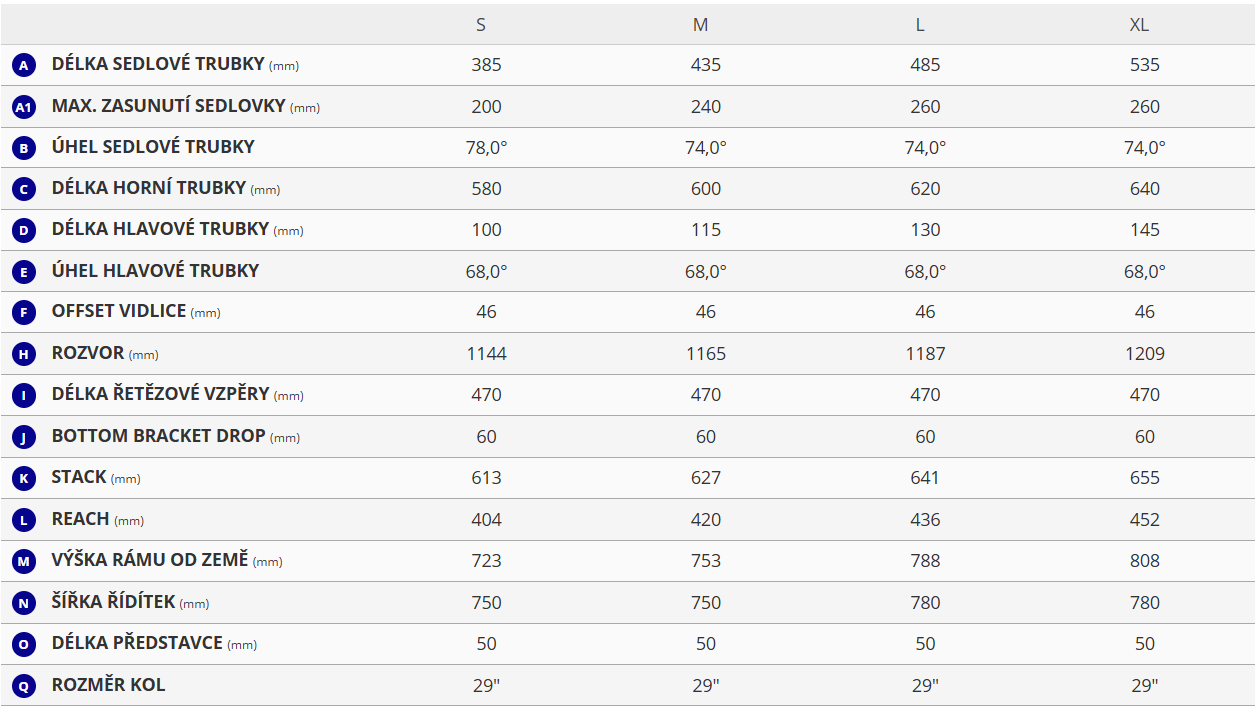This screenshot has width=1259, height=713.
Task: Click the N badge for ŠÍŘKA ŘÍDÍTEK
Action: click(x=24, y=603)
